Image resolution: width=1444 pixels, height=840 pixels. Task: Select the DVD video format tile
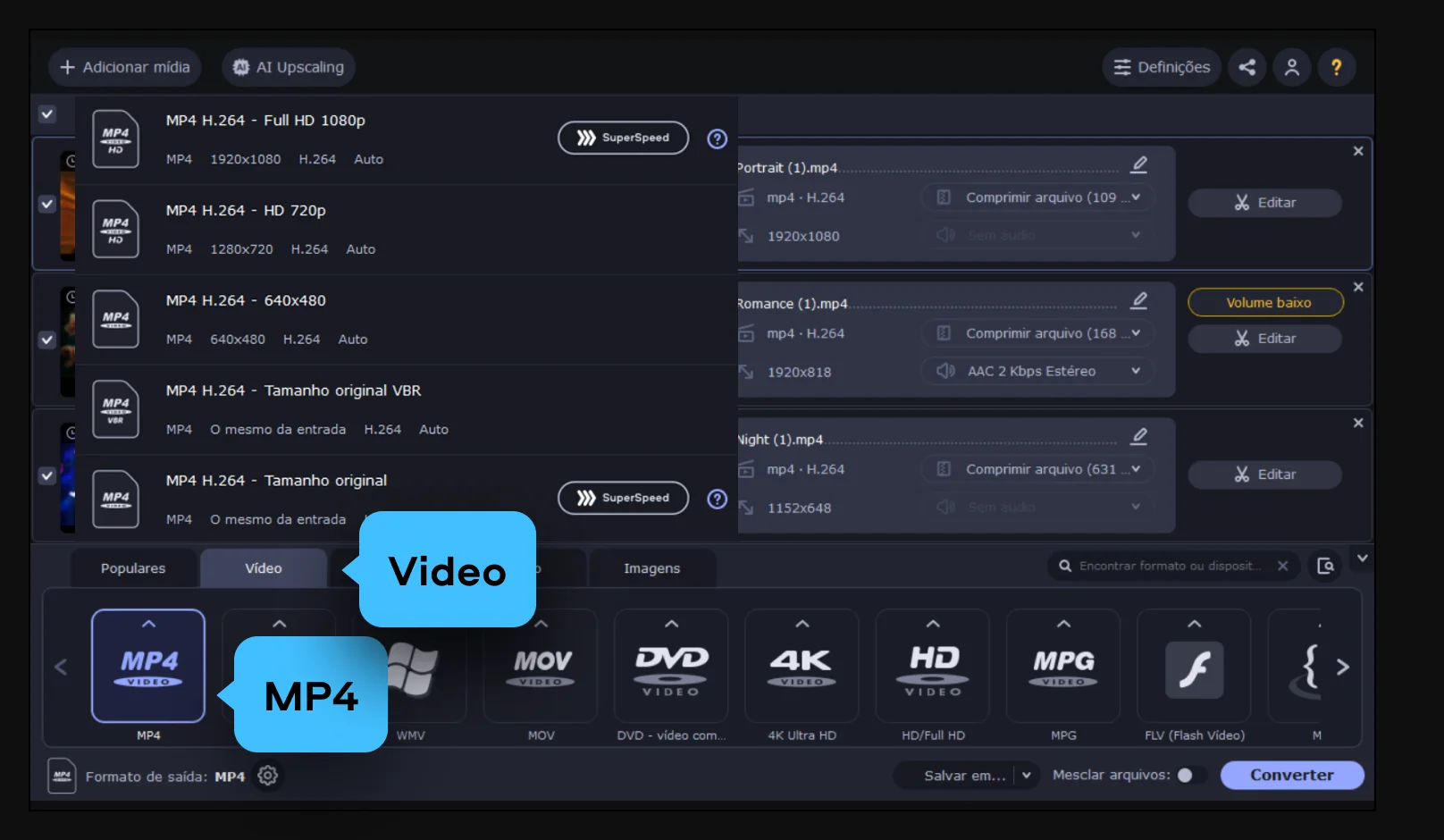click(671, 667)
